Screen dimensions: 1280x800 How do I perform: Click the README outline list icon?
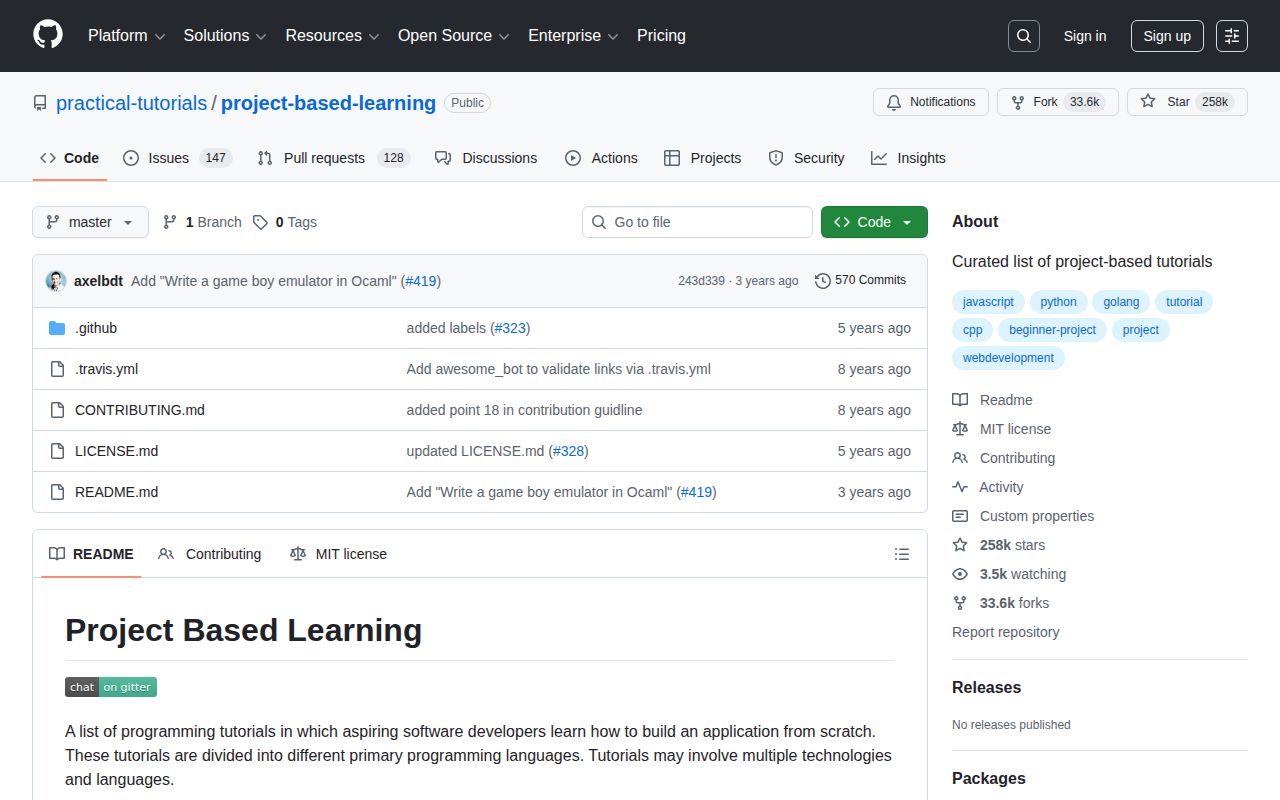click(x=901, y=553)
